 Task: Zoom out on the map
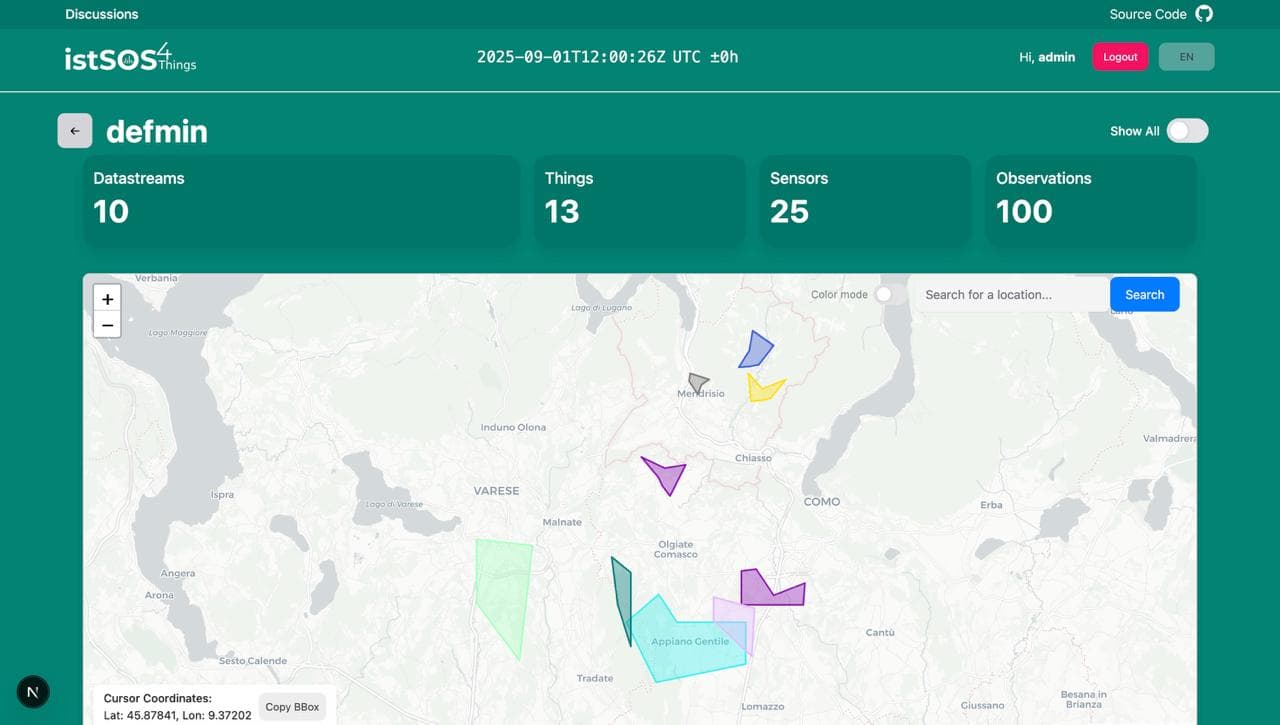coord(107,325)
